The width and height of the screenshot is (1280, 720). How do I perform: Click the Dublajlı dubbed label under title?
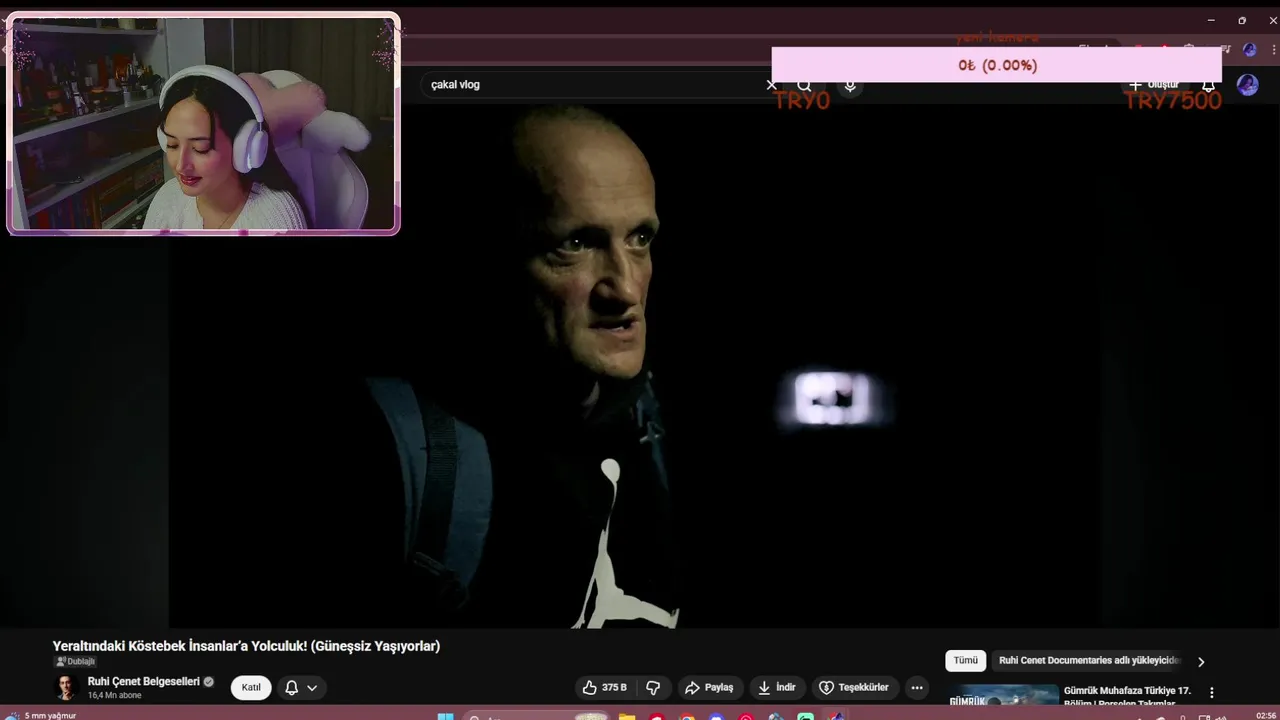(75, 662)
